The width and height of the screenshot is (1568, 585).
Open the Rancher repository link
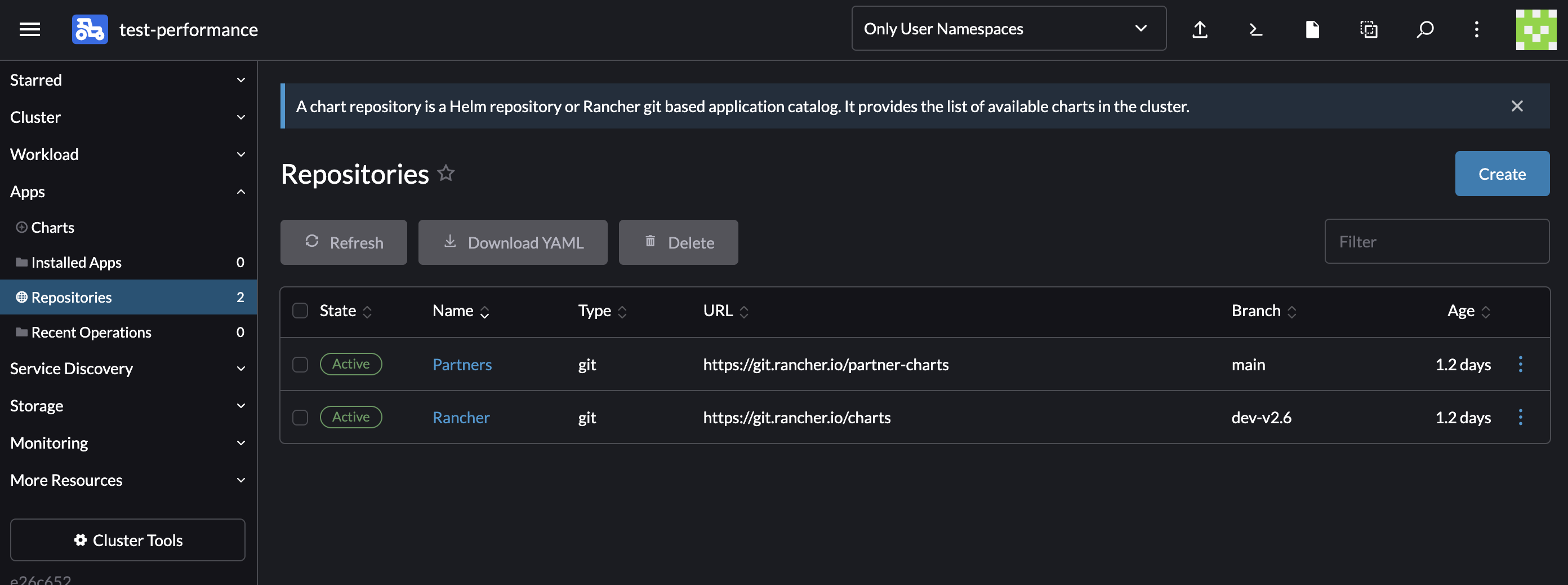(x=461, y=418)
